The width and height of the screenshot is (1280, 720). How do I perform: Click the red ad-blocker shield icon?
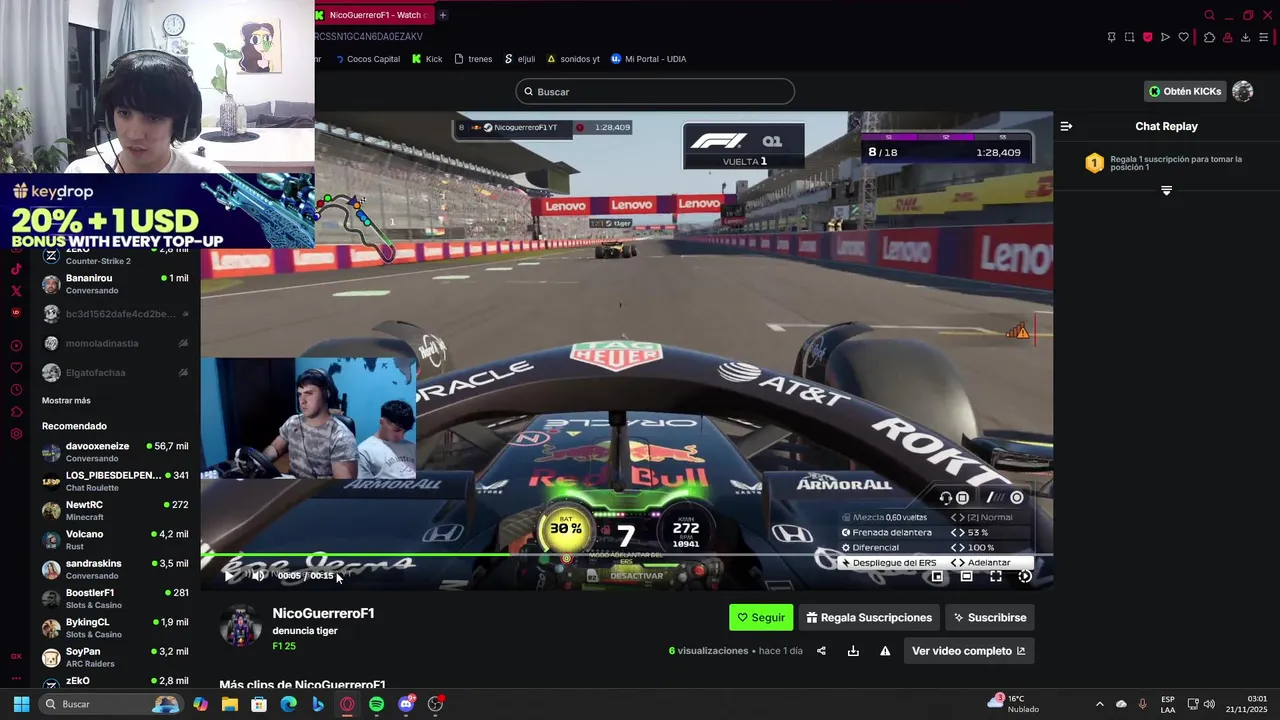click(x=1147, y=37)
